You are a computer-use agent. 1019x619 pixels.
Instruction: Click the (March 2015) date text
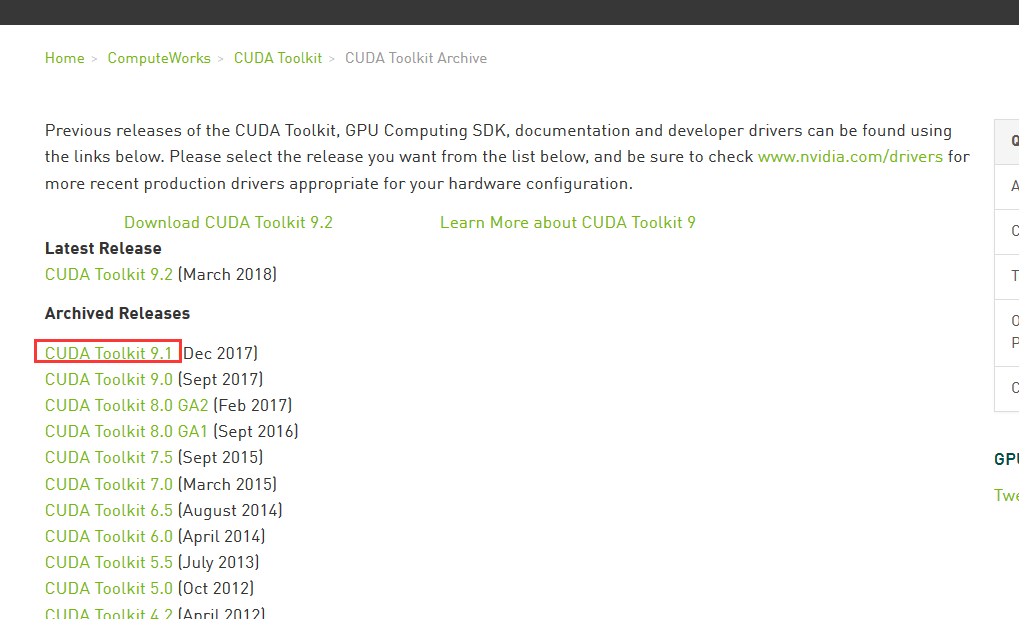click(227, 484)
